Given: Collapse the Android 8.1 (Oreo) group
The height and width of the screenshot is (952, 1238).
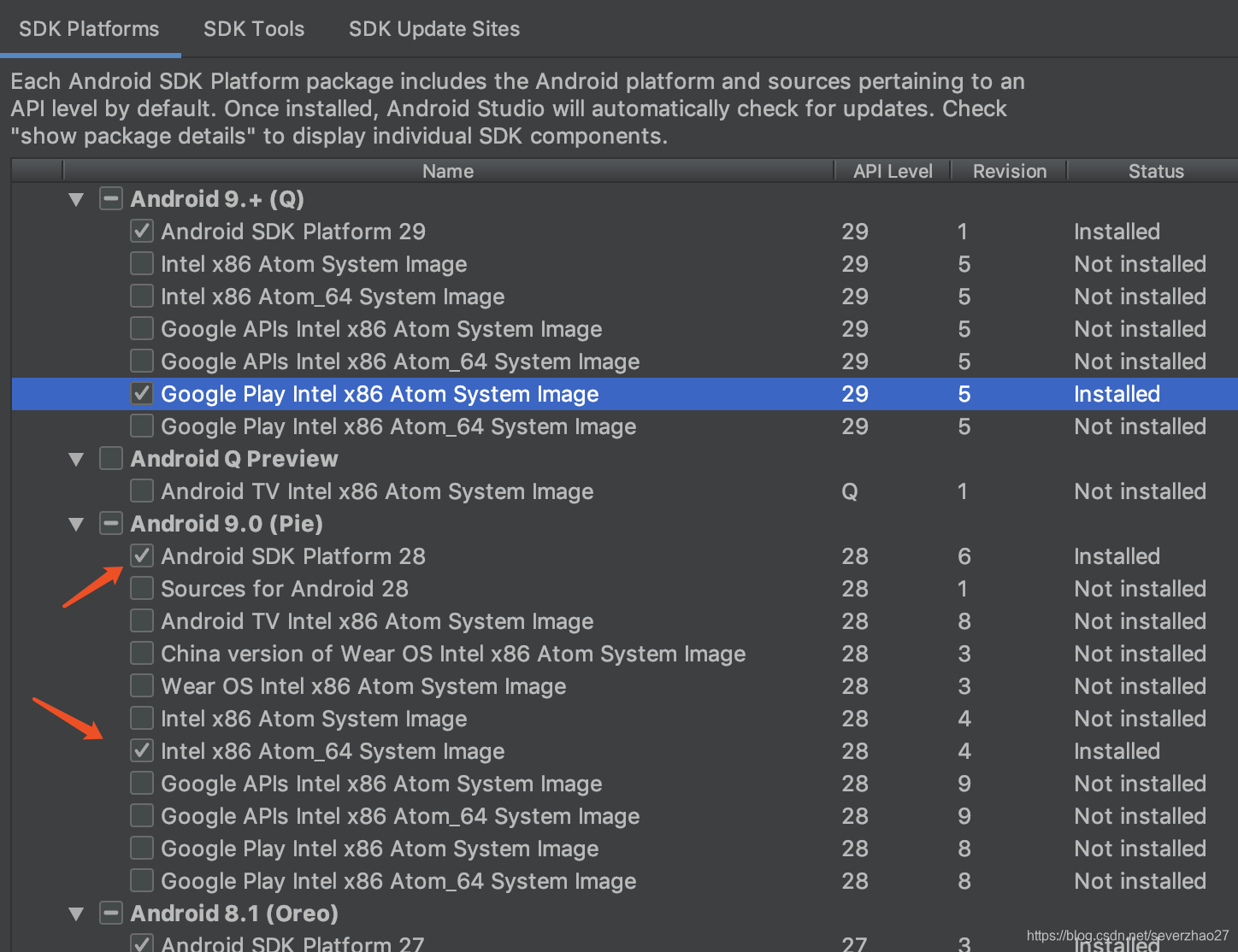Looking at the screenshot, I should [76, 914].
